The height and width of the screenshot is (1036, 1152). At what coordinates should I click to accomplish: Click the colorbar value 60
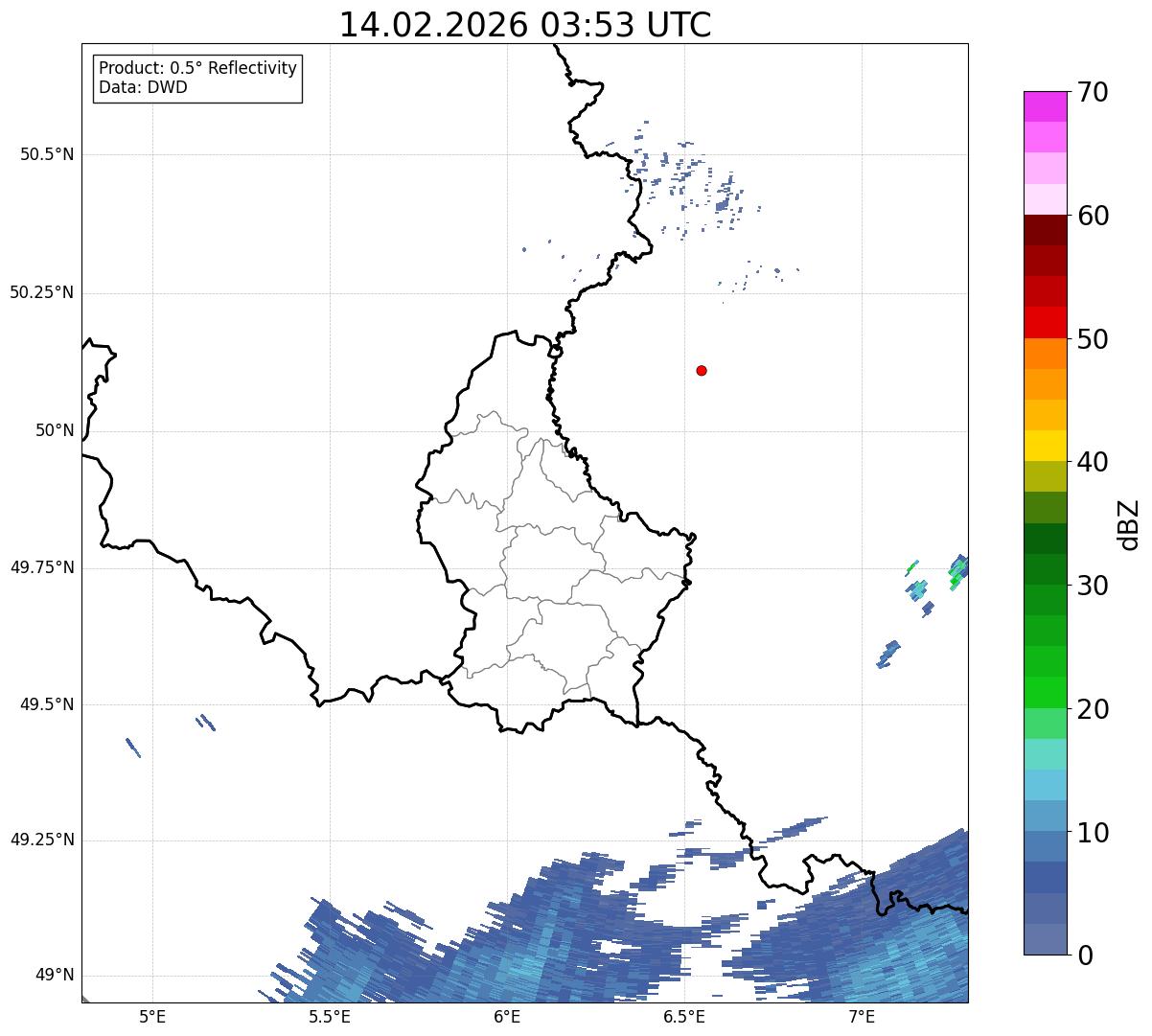pyautogui.click(x=1094, y=216)
